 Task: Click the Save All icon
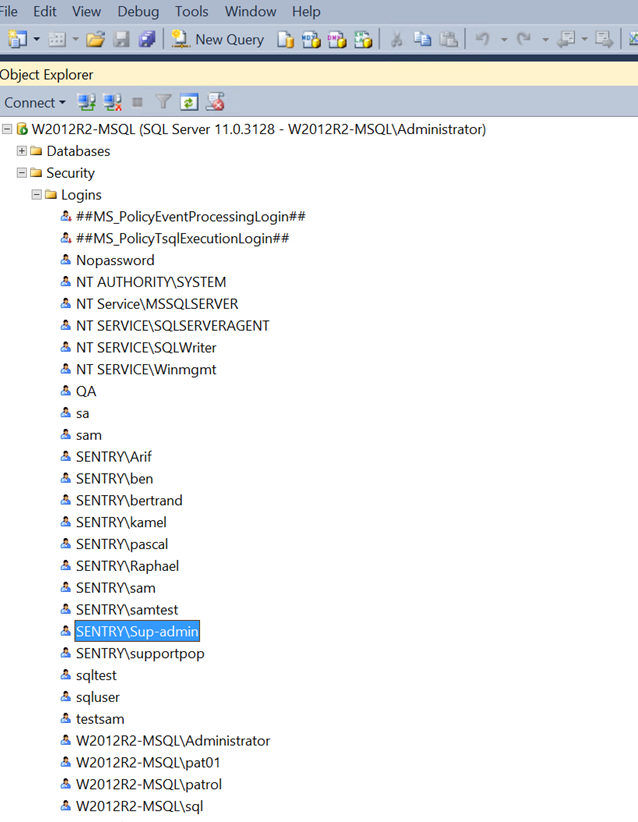tap(147, 39)
